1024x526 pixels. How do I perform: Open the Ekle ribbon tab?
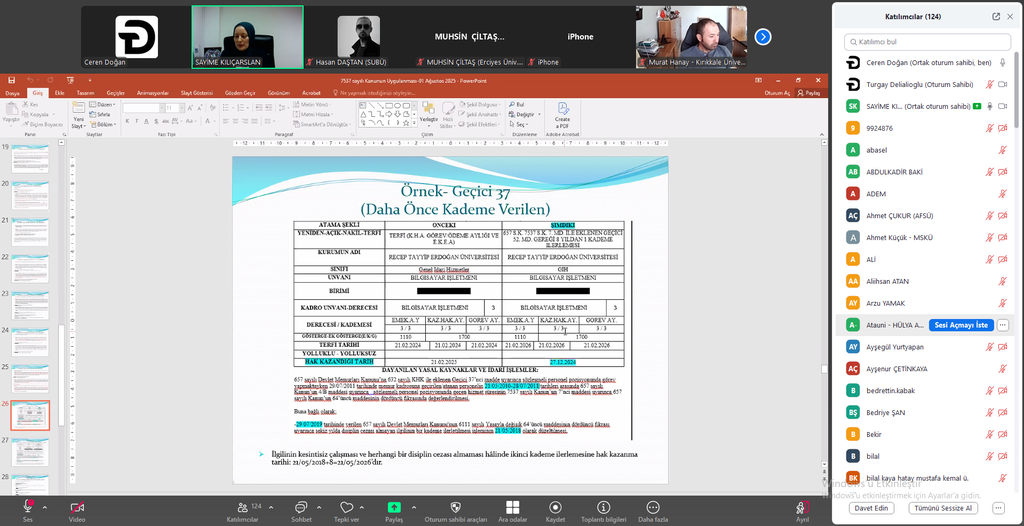59,93
